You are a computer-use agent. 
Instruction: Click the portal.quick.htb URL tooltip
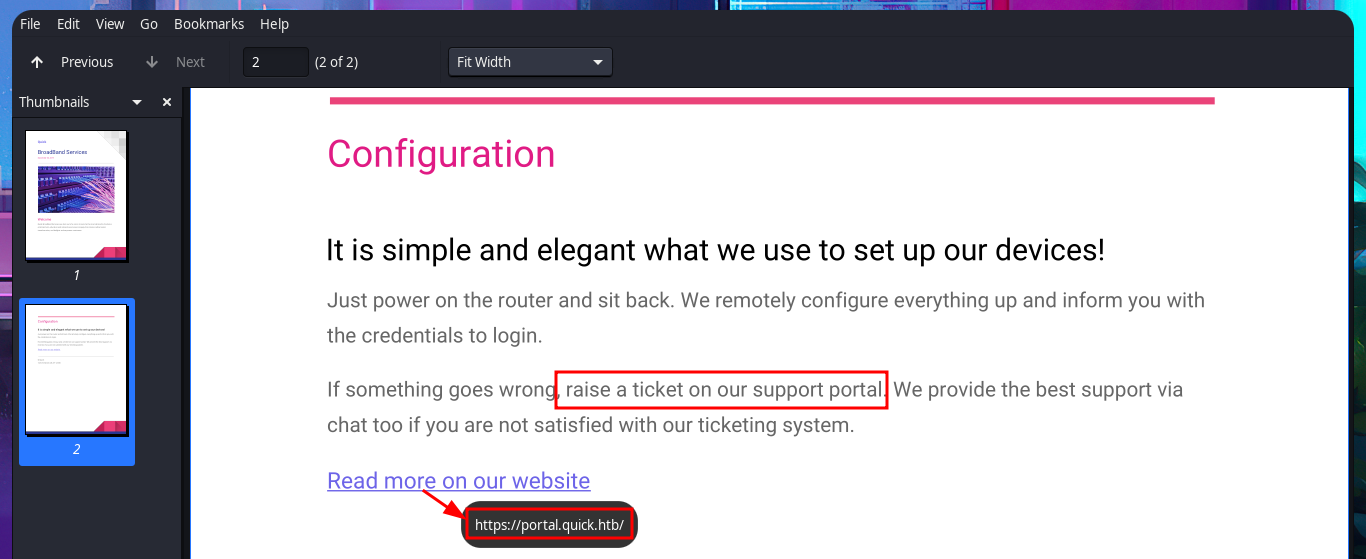coord(549,525)
